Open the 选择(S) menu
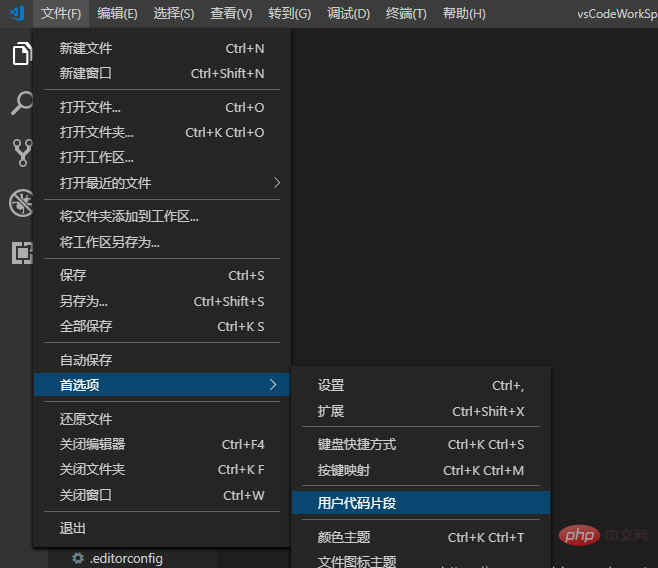This screenshot has width=658, height=568. pyautogui.click(x=174, y=14)
